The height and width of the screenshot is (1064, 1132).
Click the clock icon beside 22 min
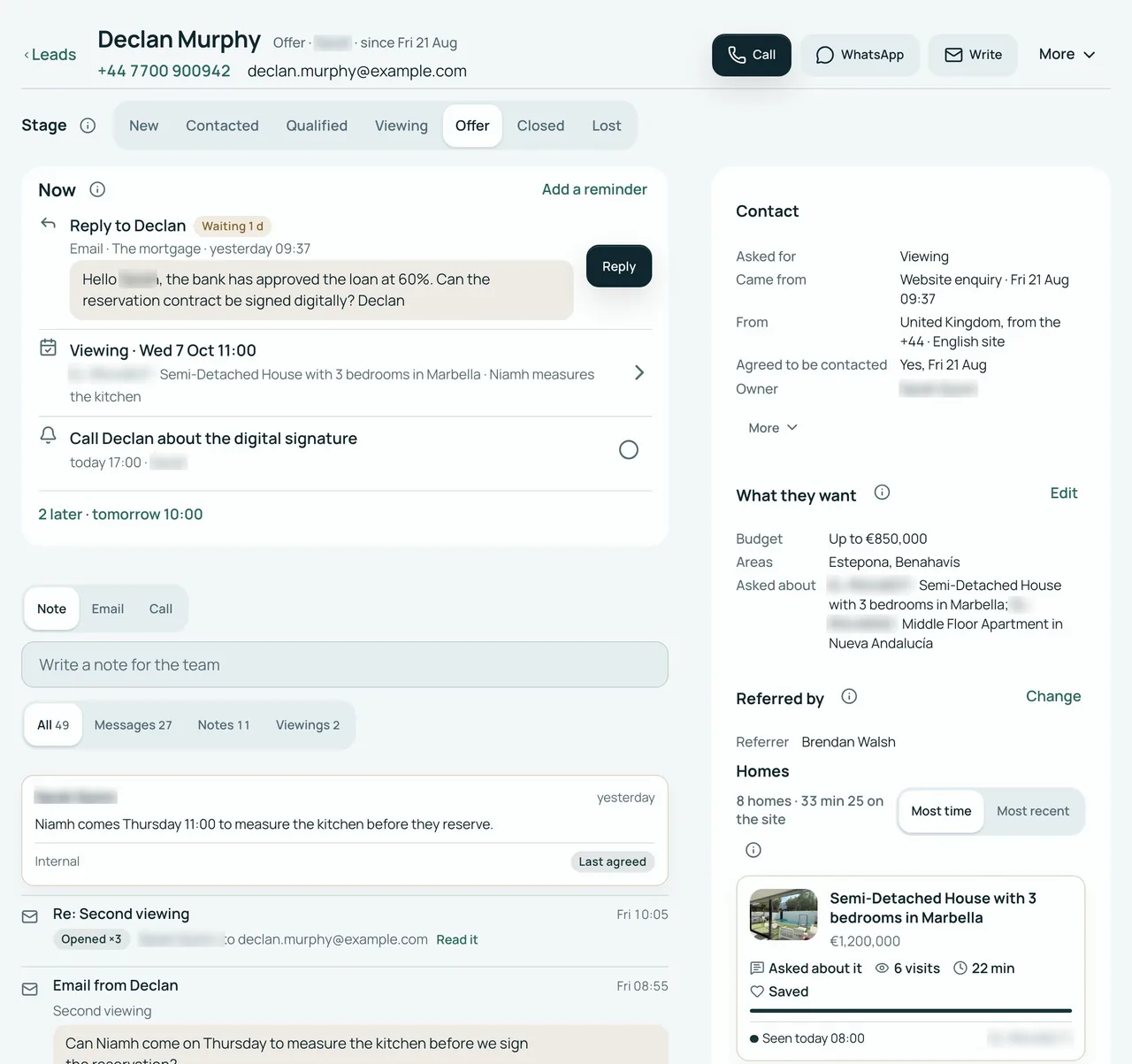960,968
